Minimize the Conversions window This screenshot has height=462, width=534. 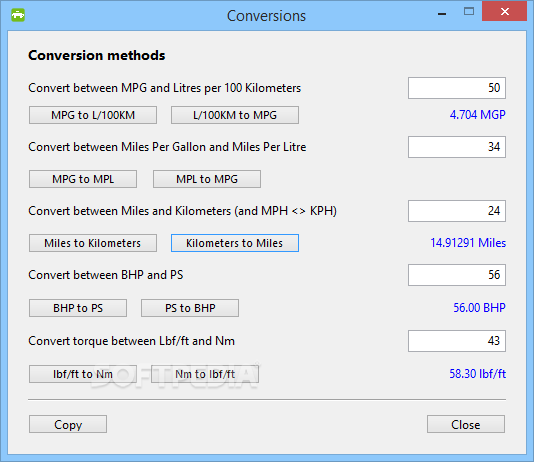pos(442,12)
